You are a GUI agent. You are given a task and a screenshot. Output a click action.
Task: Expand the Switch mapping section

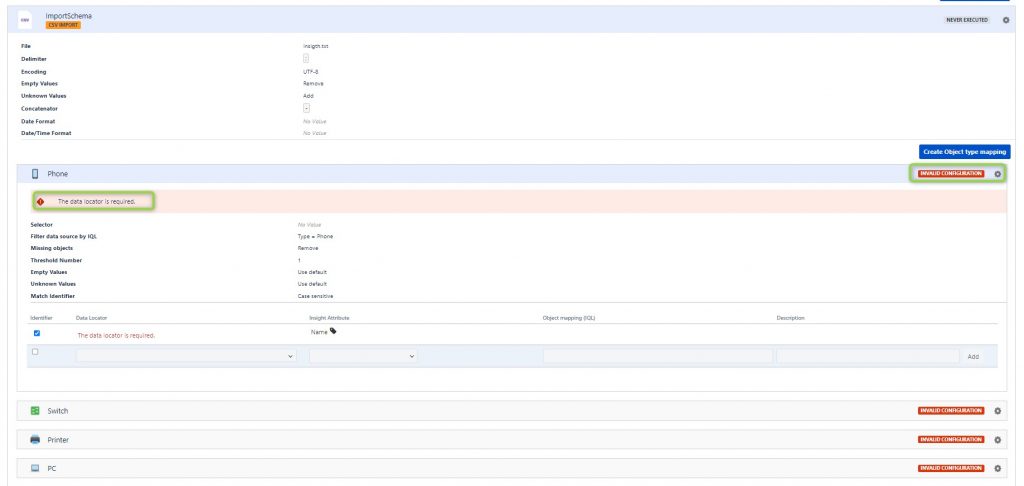(512, 411)
